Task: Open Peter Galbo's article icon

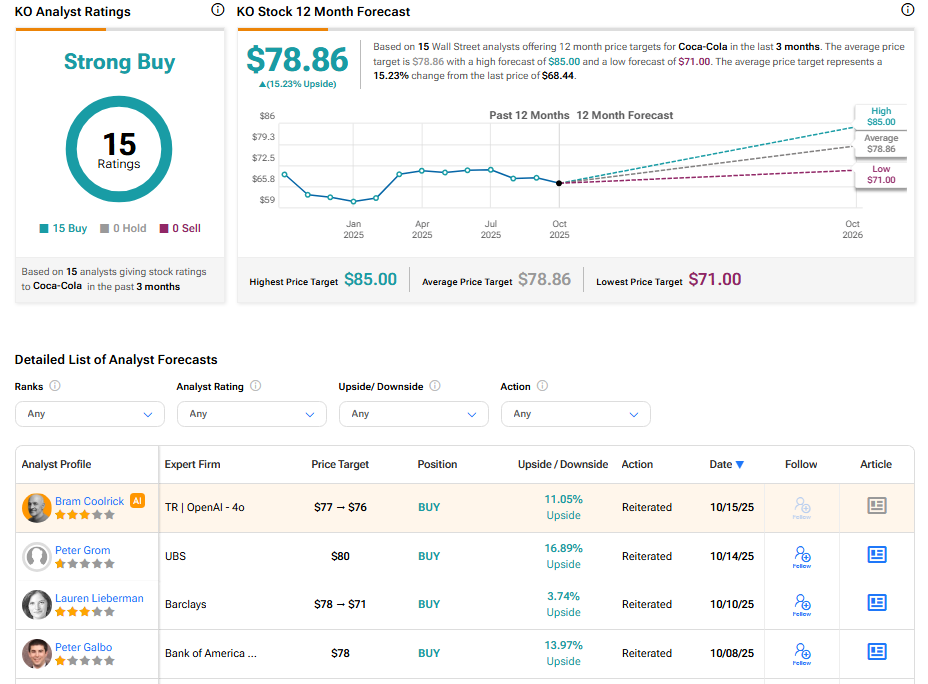Action: click(x=877, y=652)
